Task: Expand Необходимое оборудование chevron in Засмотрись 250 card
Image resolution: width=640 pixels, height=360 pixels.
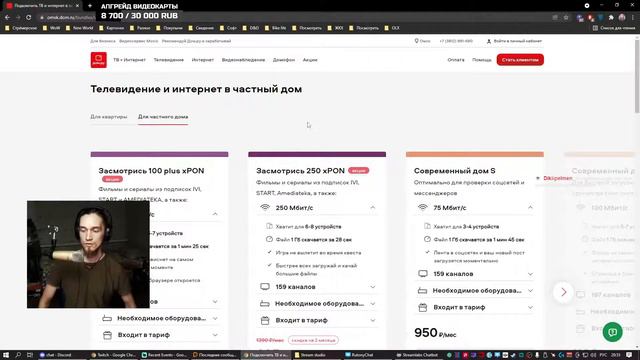Action: click(372, 304)
